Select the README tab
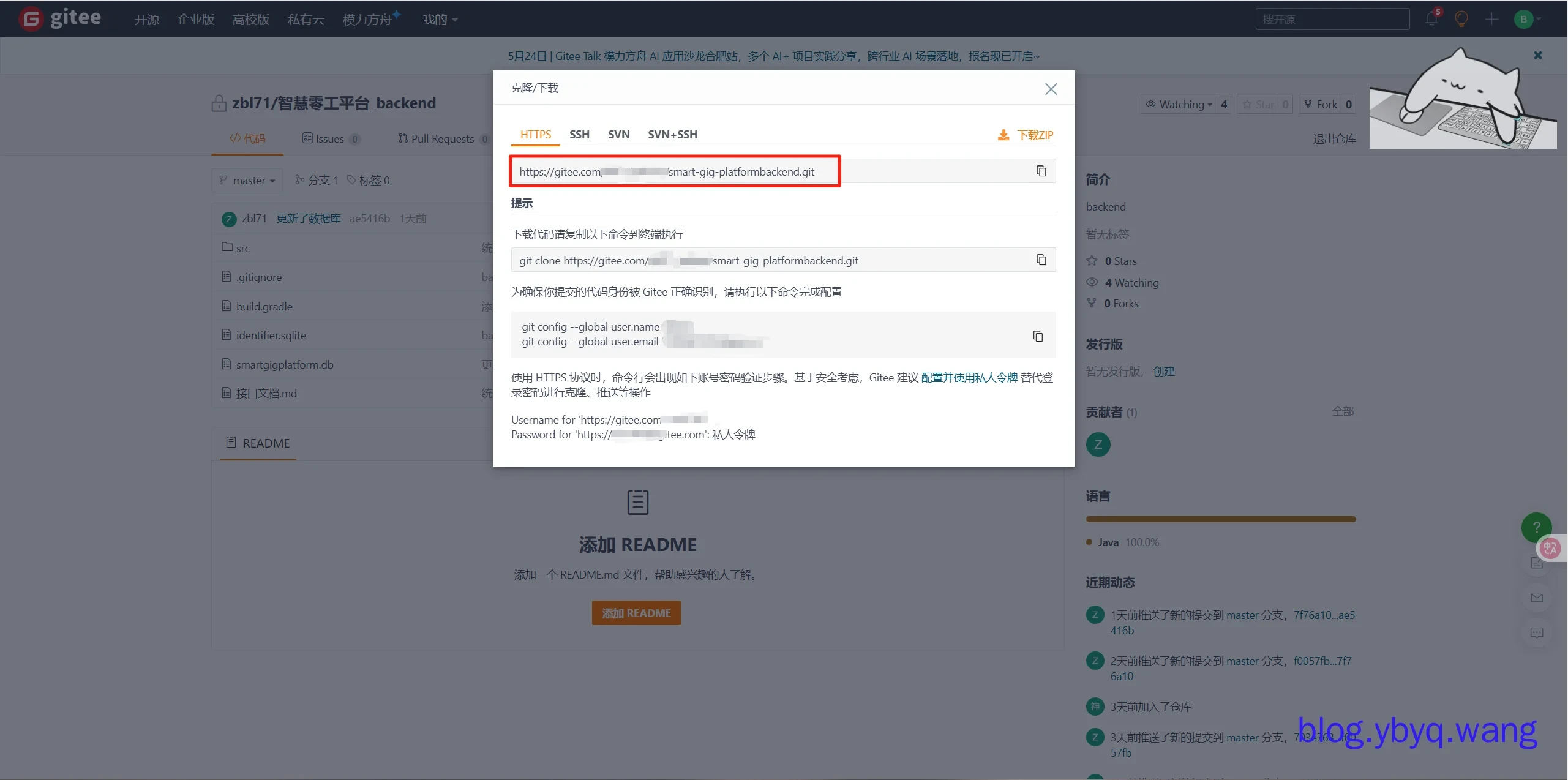1568x780 pixels. [258, 443]
